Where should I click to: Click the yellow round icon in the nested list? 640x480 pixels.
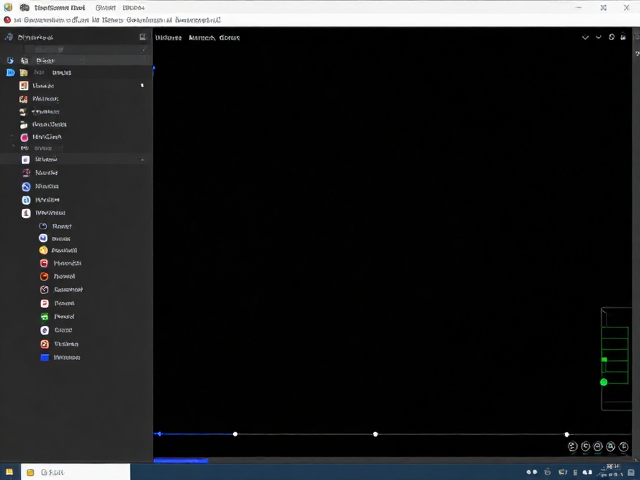44,250
